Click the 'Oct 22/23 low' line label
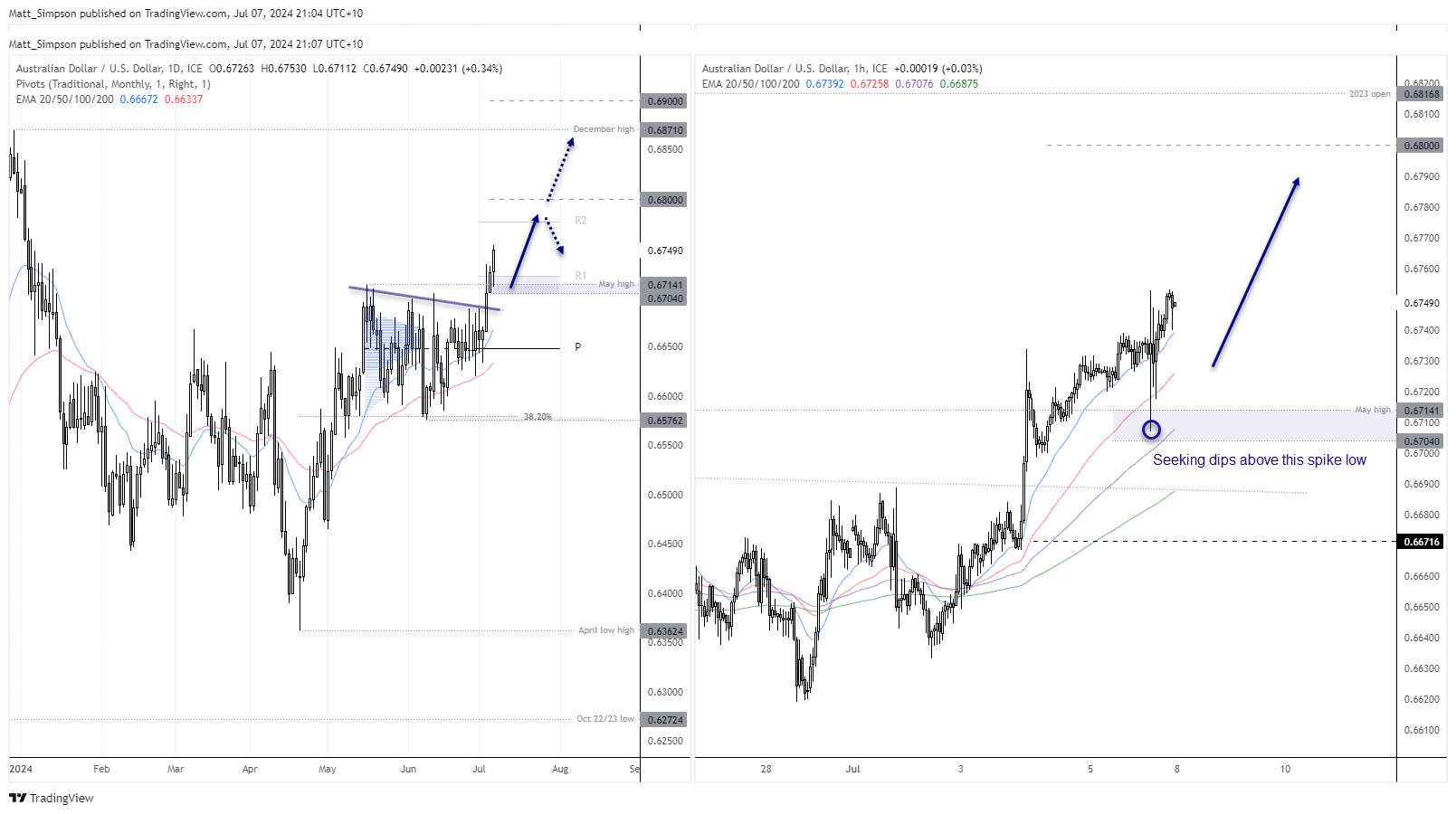1456x814 pixels. pos(605,719)
